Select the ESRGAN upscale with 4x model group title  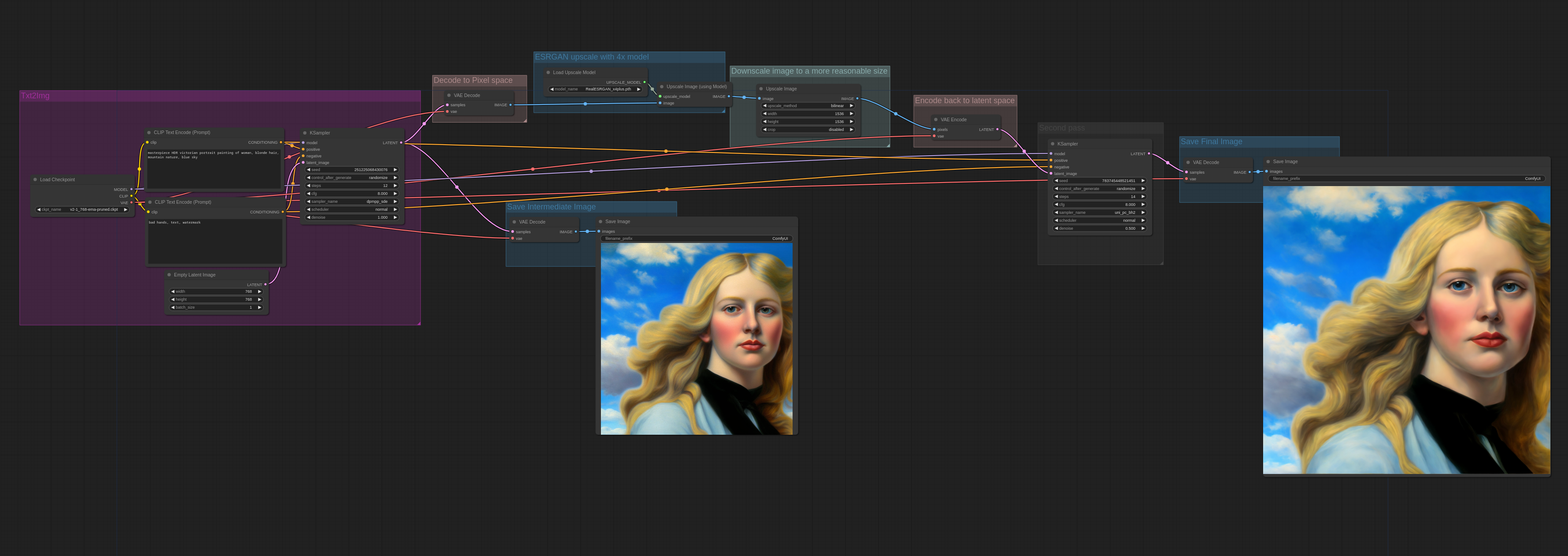click(x=591, y=57)
